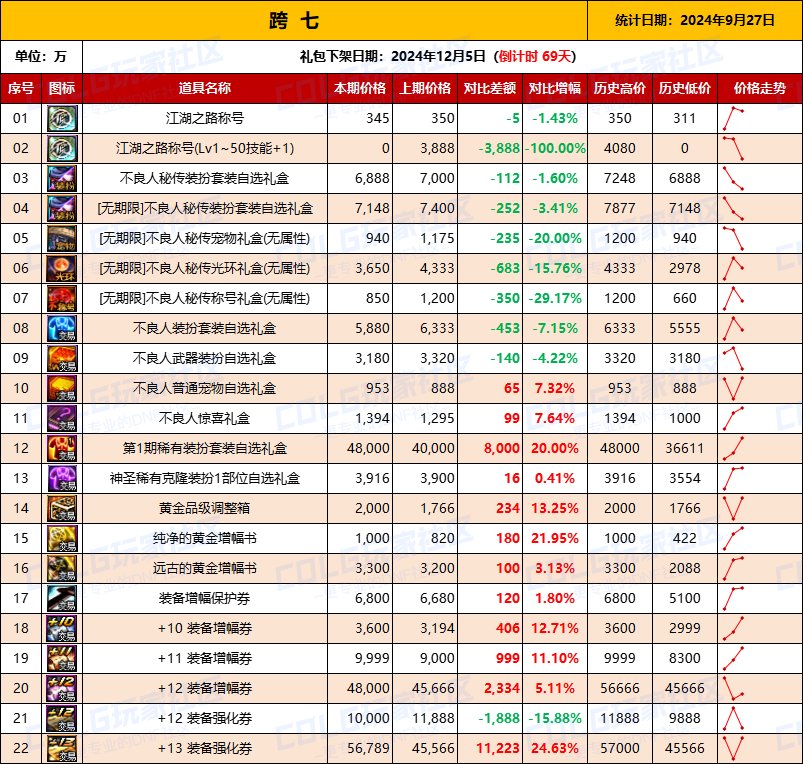
Task: Click the 道具名称 column header
Action: click(x=205, y=89)
